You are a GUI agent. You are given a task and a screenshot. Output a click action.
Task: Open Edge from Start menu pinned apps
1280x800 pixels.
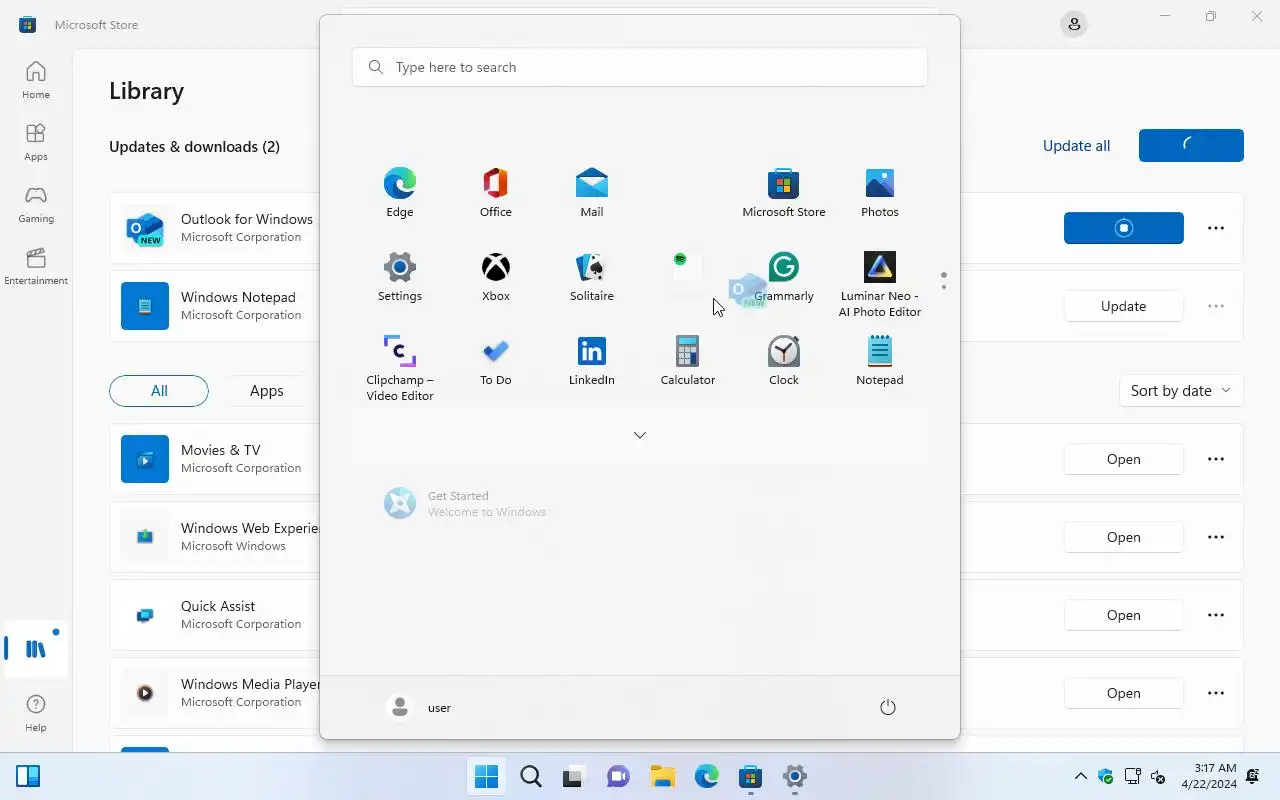point(400,192)
